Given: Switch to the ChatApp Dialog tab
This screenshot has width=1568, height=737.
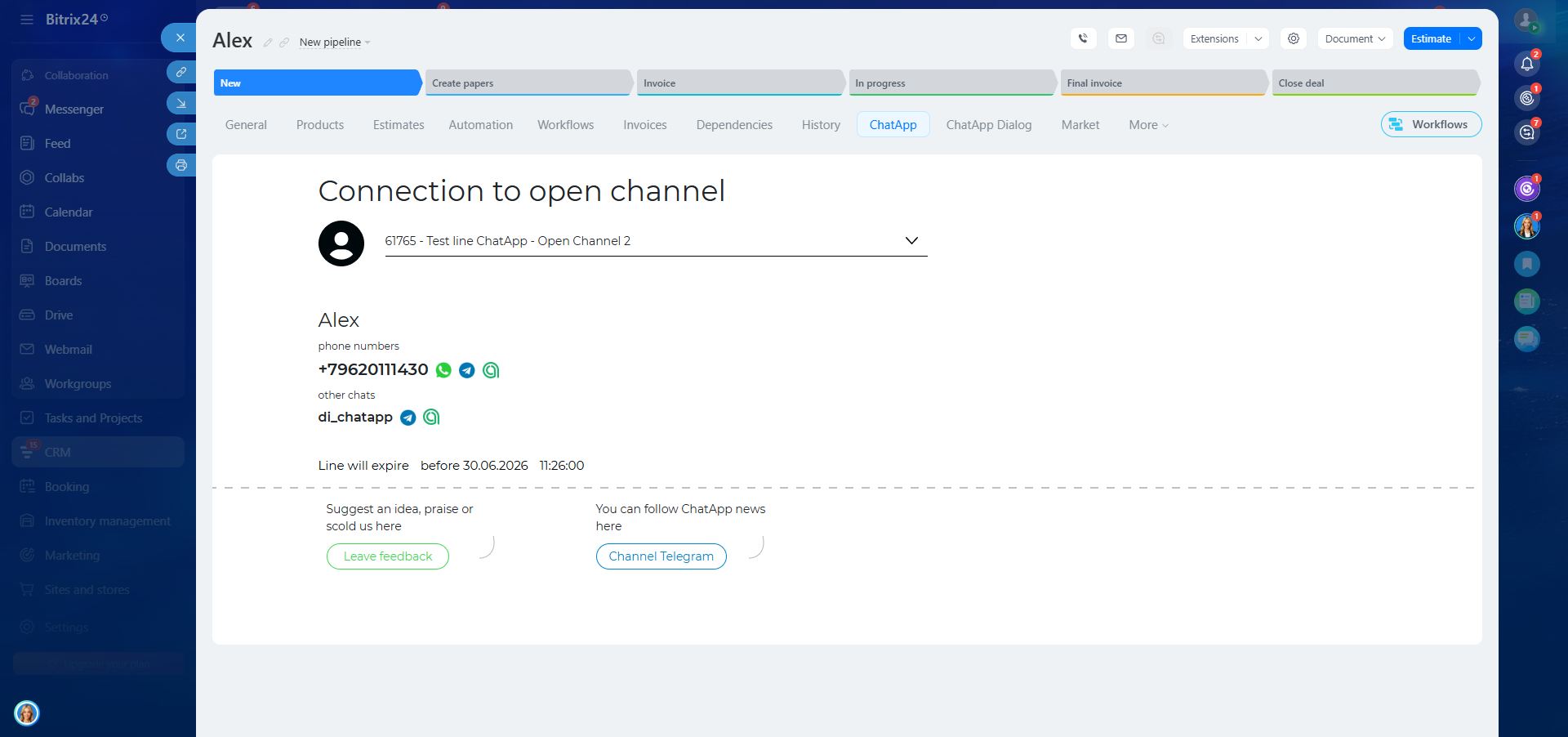Looking at the screenshot, I should click(x=988, y=125).
